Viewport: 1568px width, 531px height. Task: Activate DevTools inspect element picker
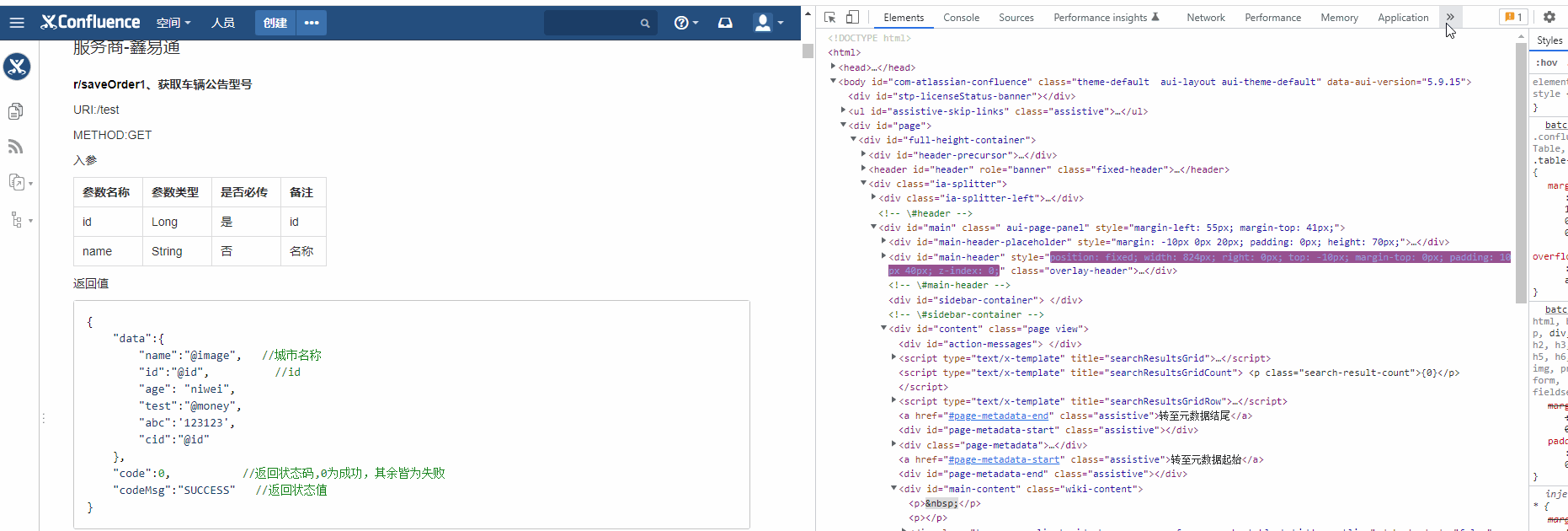(830, 17)
